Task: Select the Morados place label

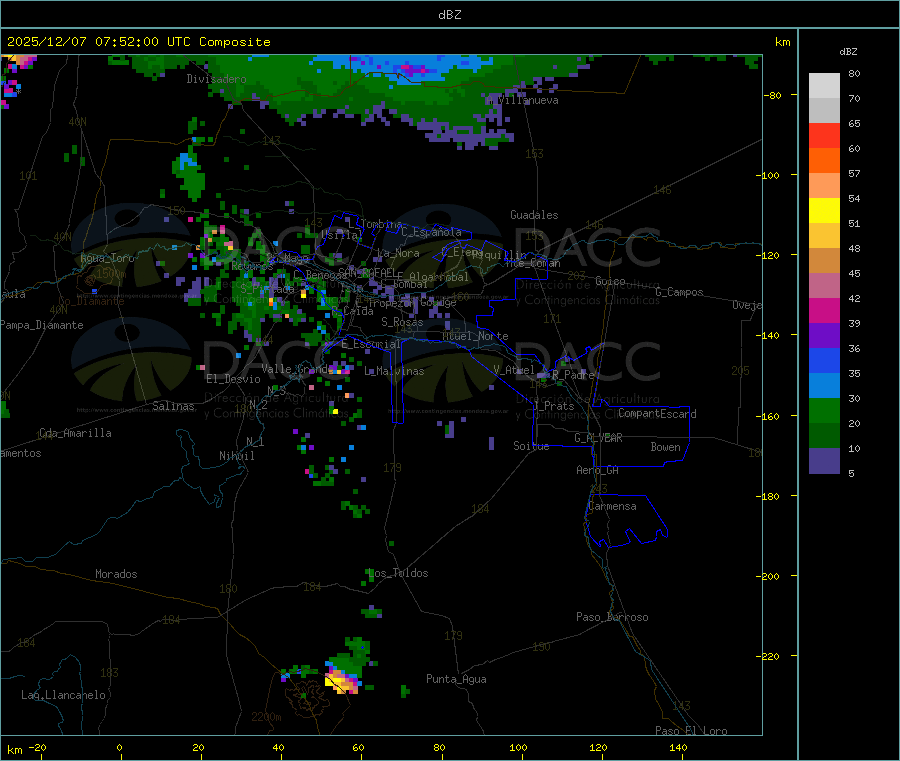Action: click(116, 574)
